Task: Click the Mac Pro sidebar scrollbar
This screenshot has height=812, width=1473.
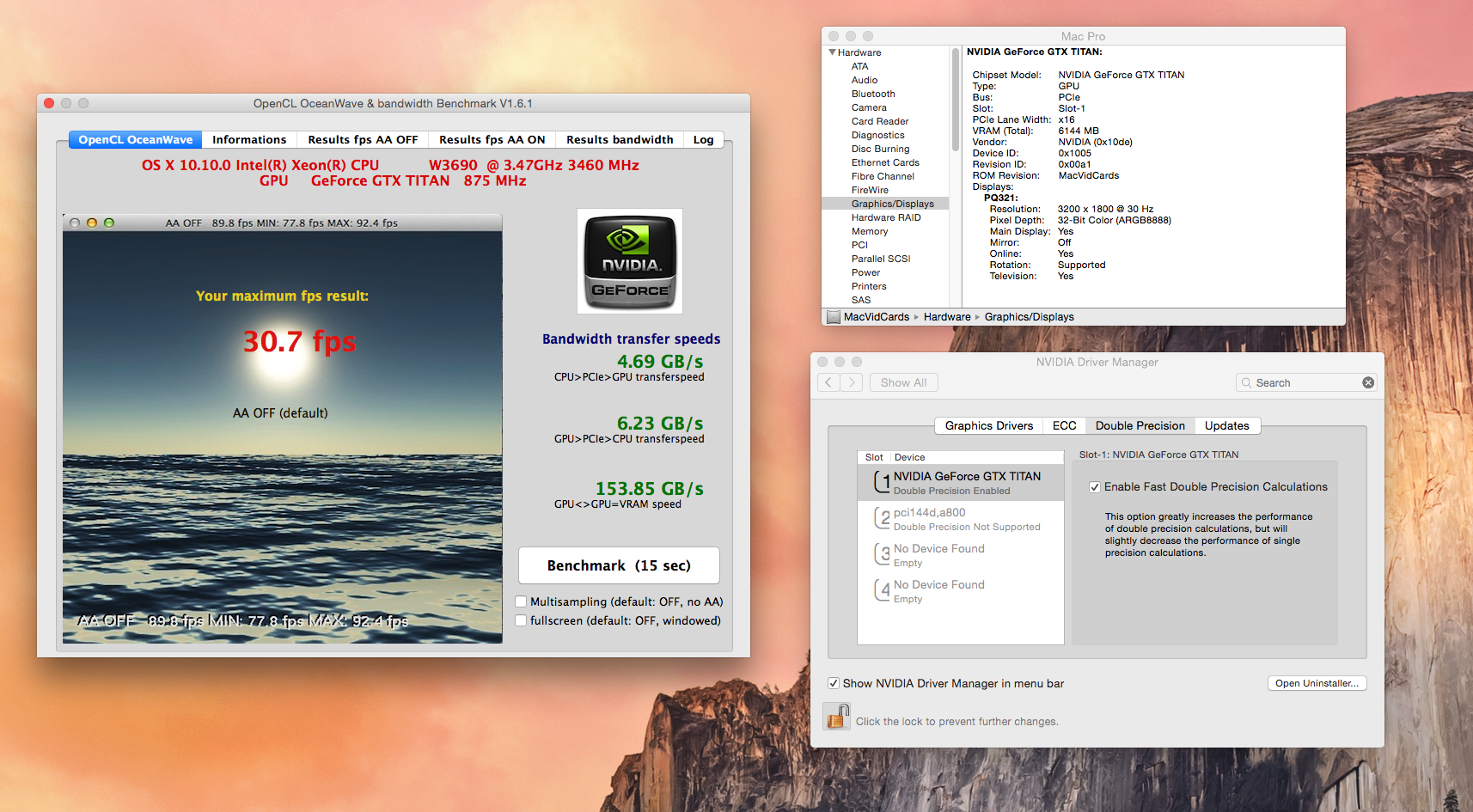Action: pyautogui.click(x=955, y=99)
